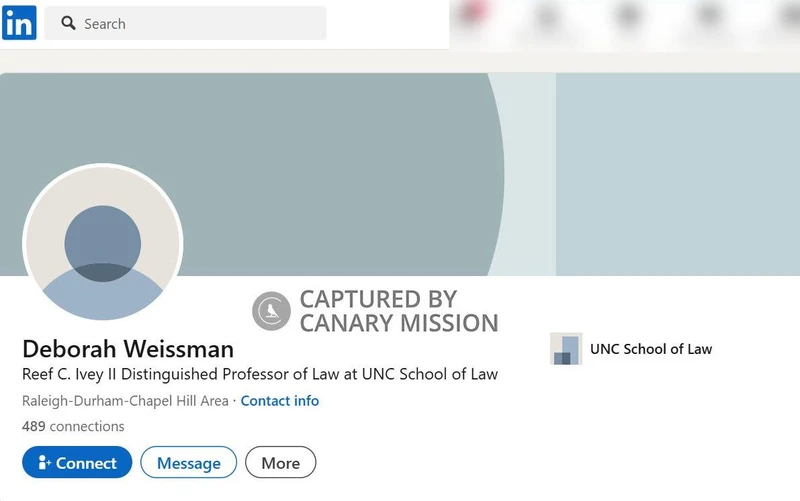Focus the Search input field

coord(200,23)
